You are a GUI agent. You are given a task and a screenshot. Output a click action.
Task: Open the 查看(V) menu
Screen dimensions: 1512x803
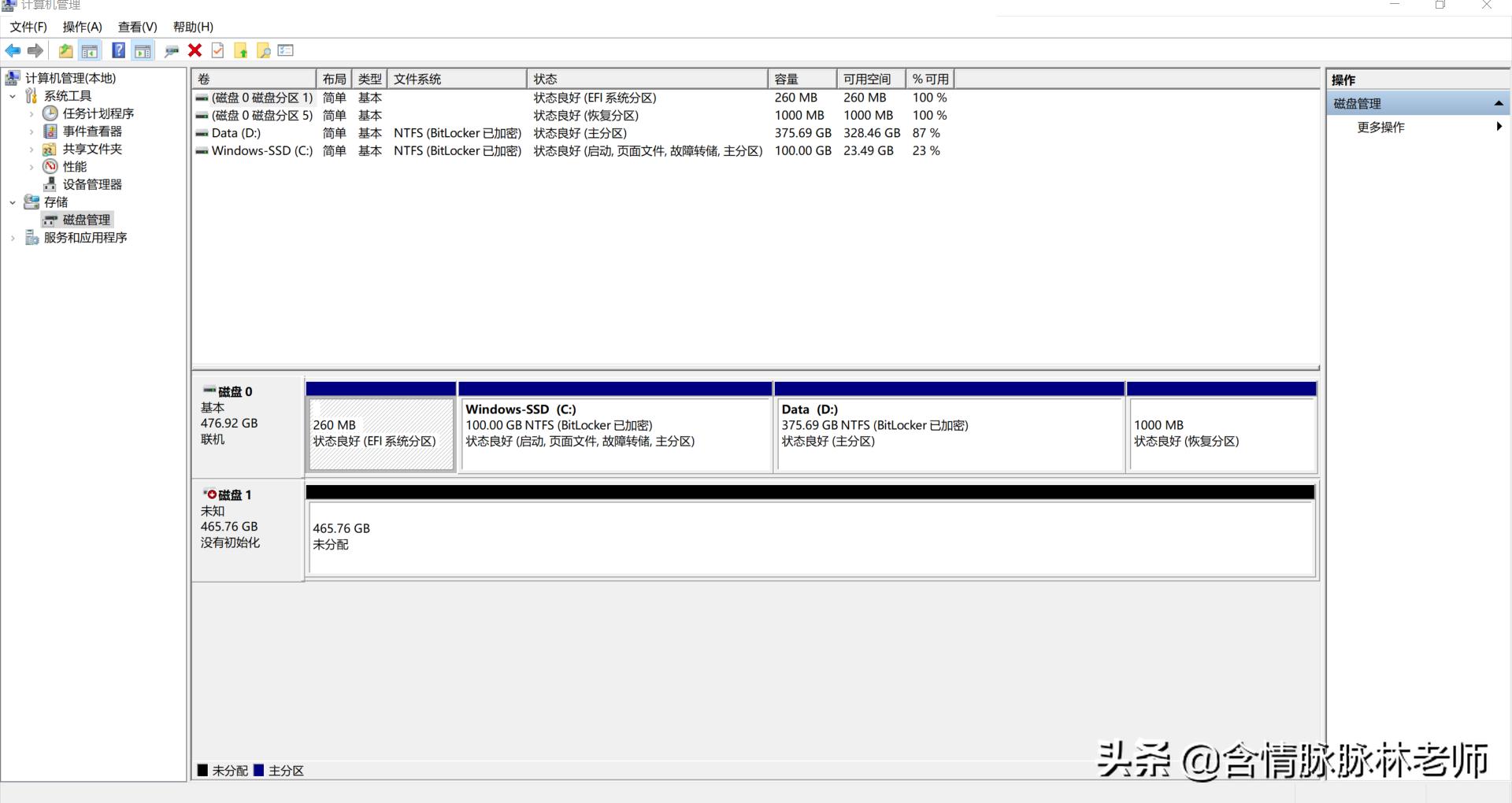coord(137,26)
